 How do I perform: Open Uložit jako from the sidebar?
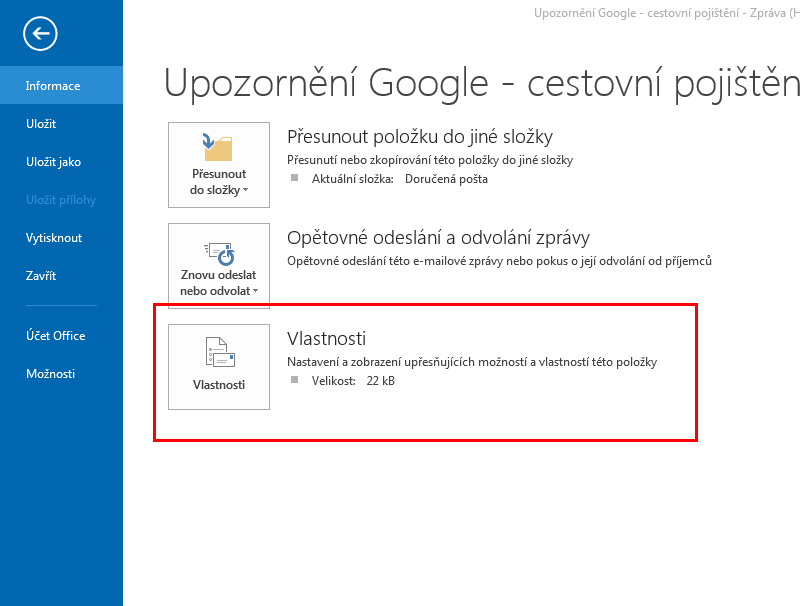pos(53,162)
